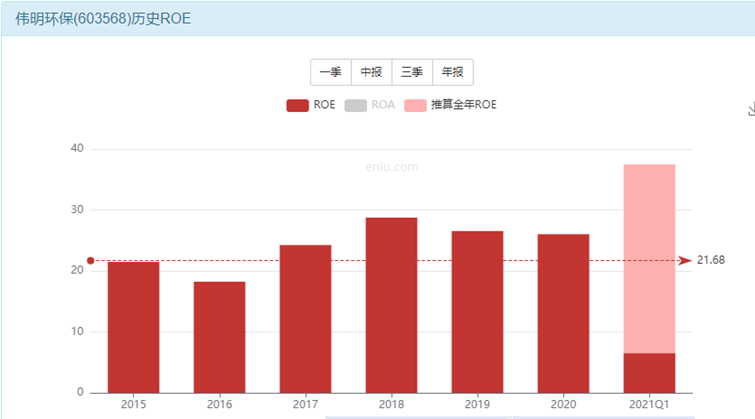Click the greyed ROA legend label
The height and width of the screenshot is (419, 755).
point(383,105)
